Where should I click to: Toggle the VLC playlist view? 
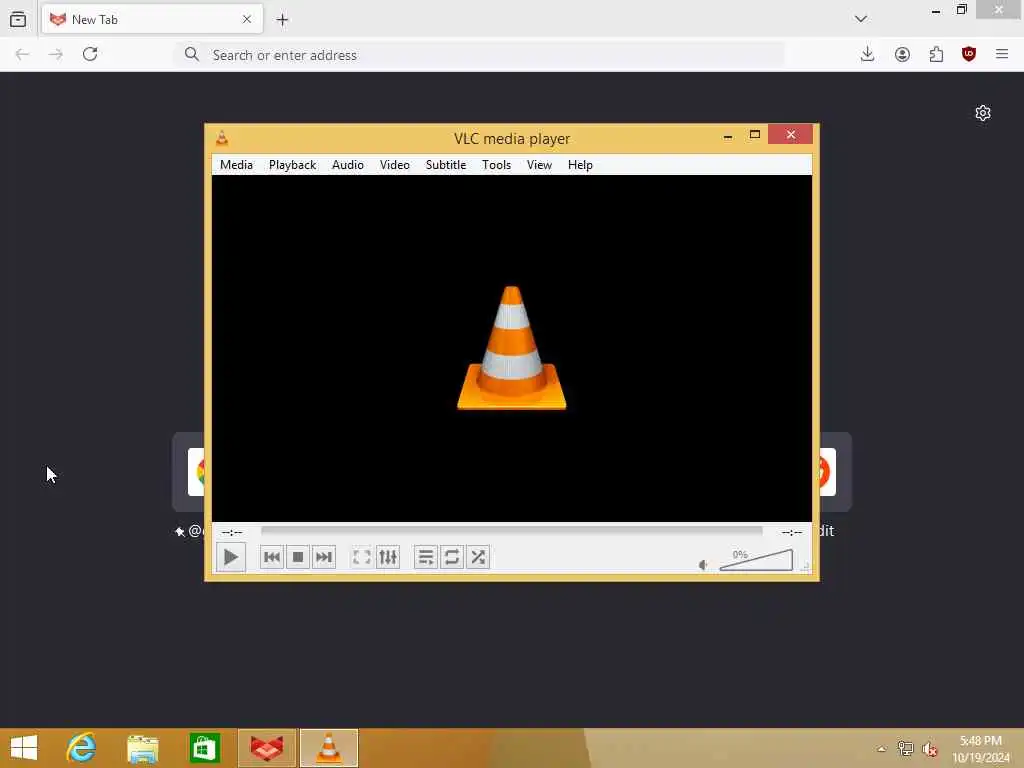pos(425,557)
